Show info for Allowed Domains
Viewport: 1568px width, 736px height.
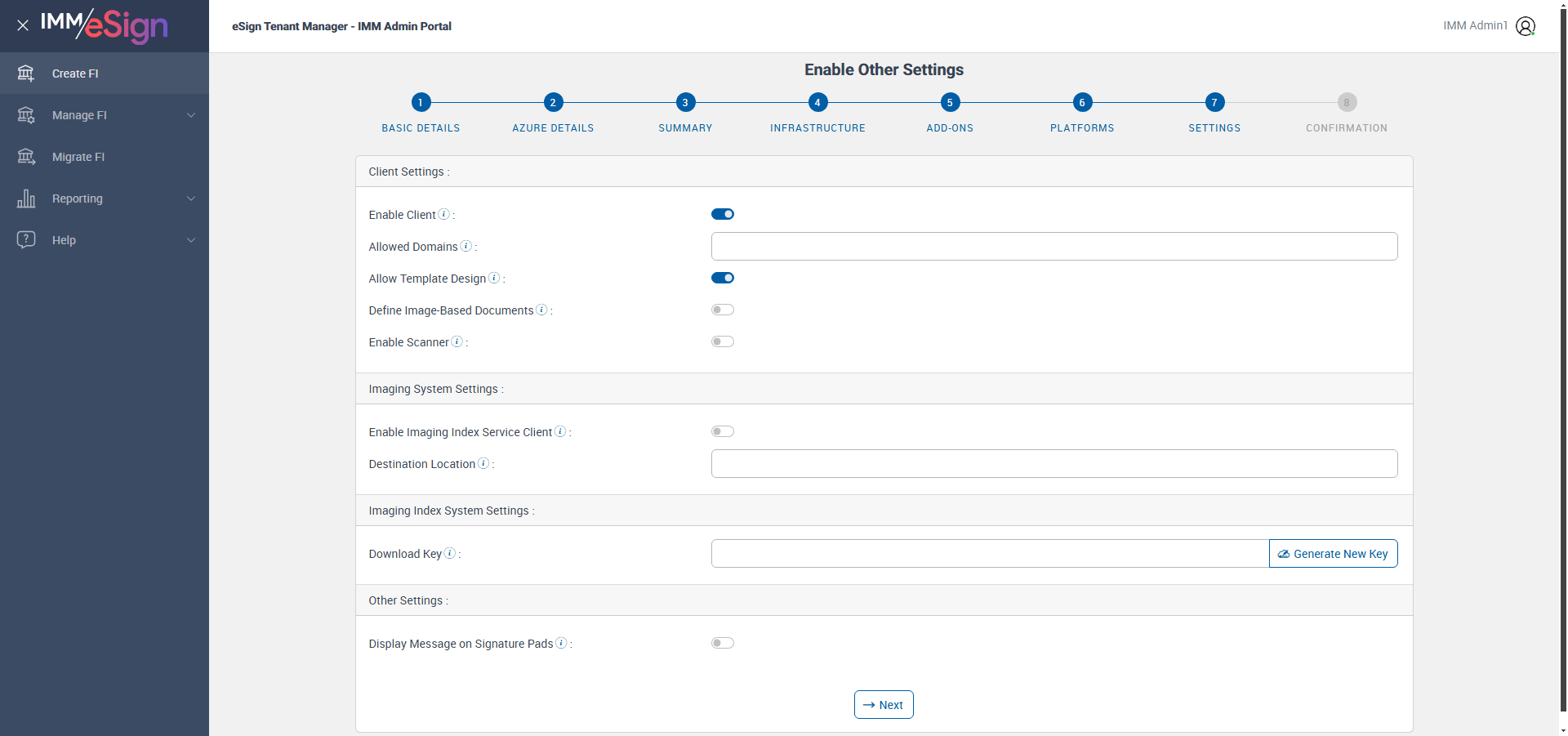coord(465,246)
